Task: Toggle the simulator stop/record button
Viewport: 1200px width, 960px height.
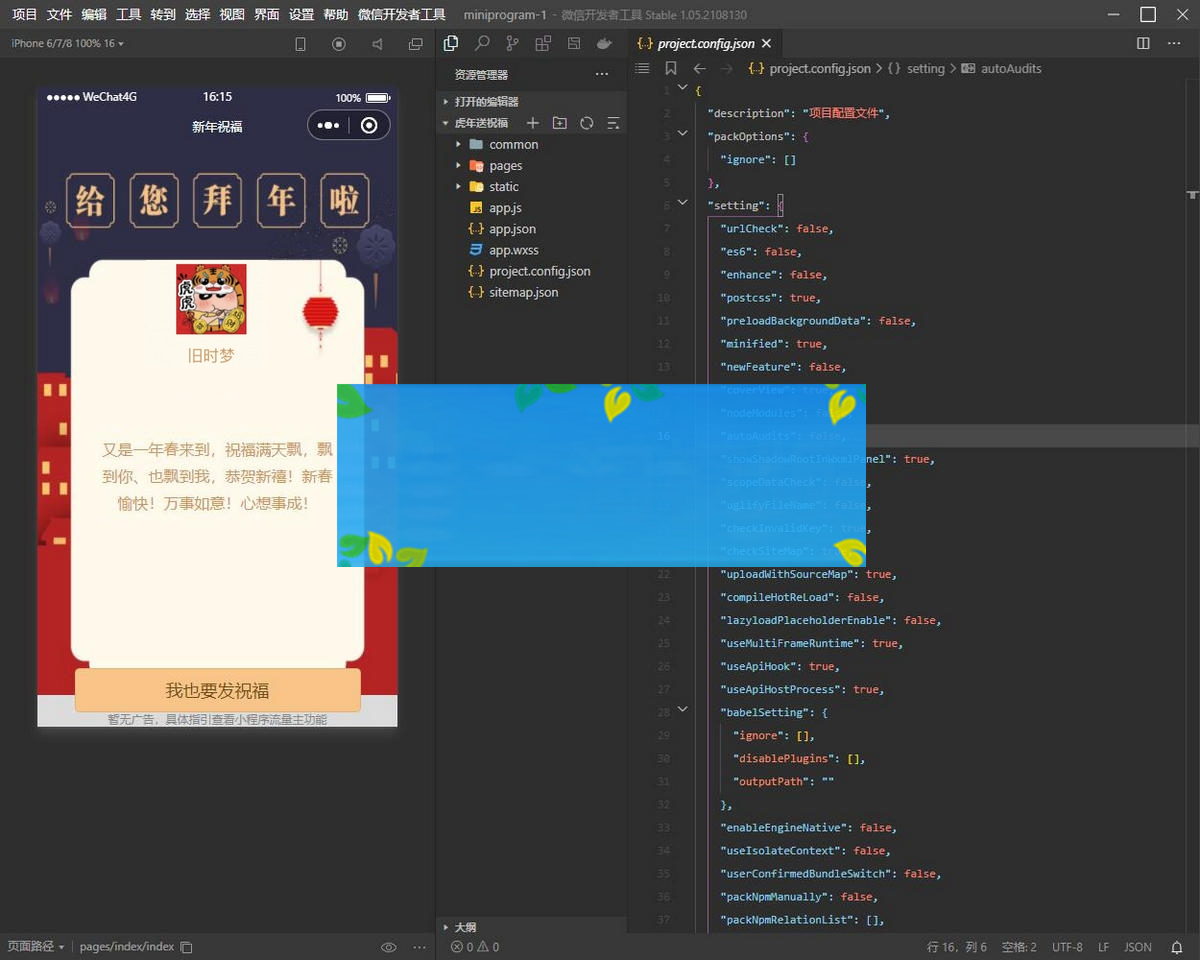Action: tap(339, 44)
